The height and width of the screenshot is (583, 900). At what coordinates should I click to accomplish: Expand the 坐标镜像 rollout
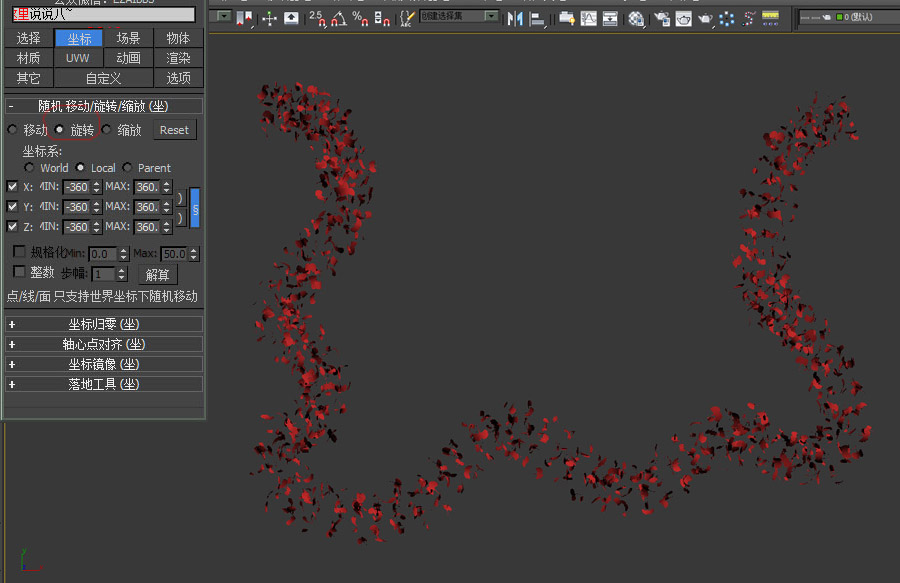coord(104,364)
